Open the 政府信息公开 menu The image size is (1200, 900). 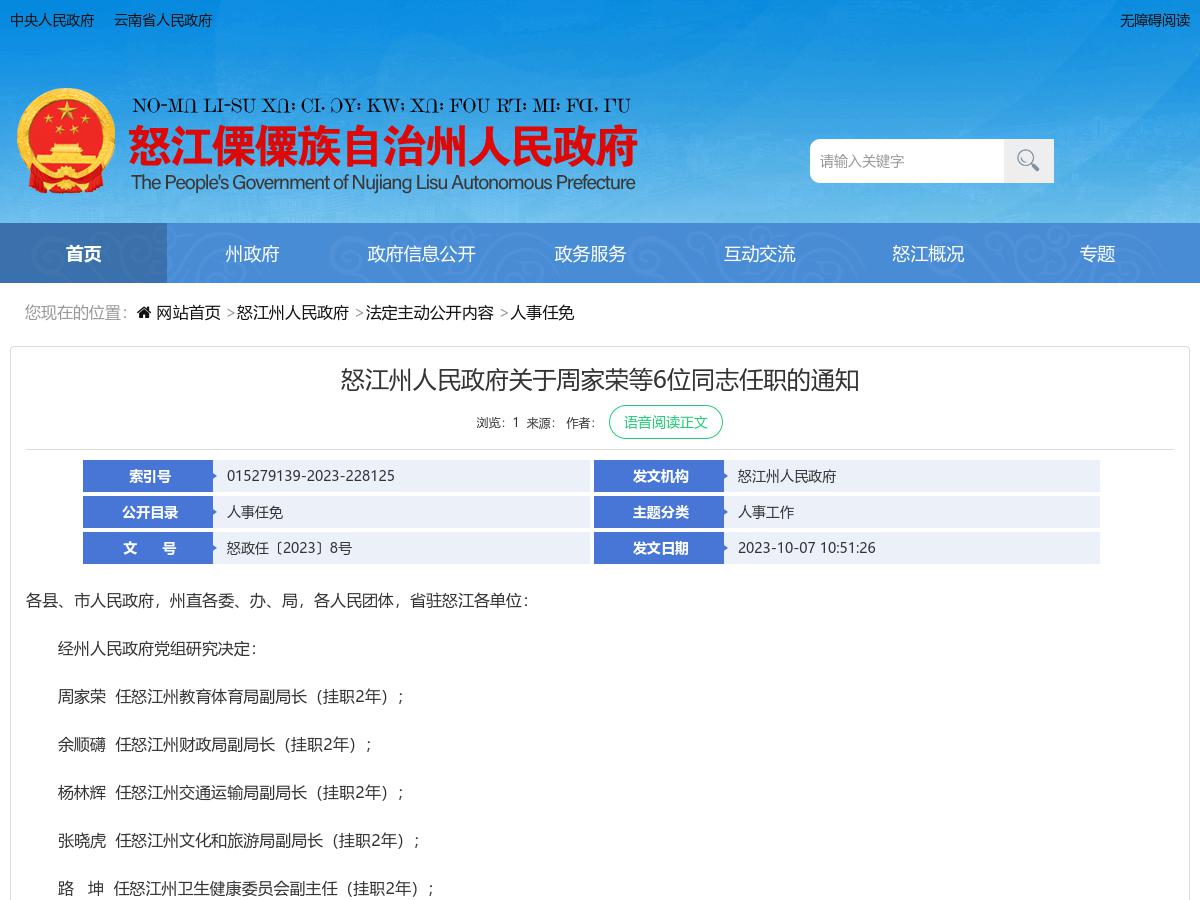tap(421, 254)
